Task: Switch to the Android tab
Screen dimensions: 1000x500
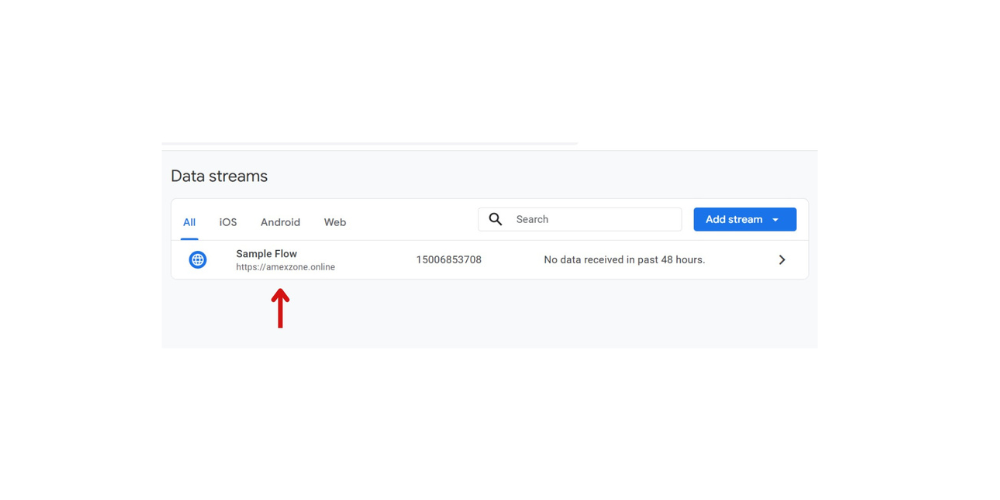Action: click(x=280, y=223)
